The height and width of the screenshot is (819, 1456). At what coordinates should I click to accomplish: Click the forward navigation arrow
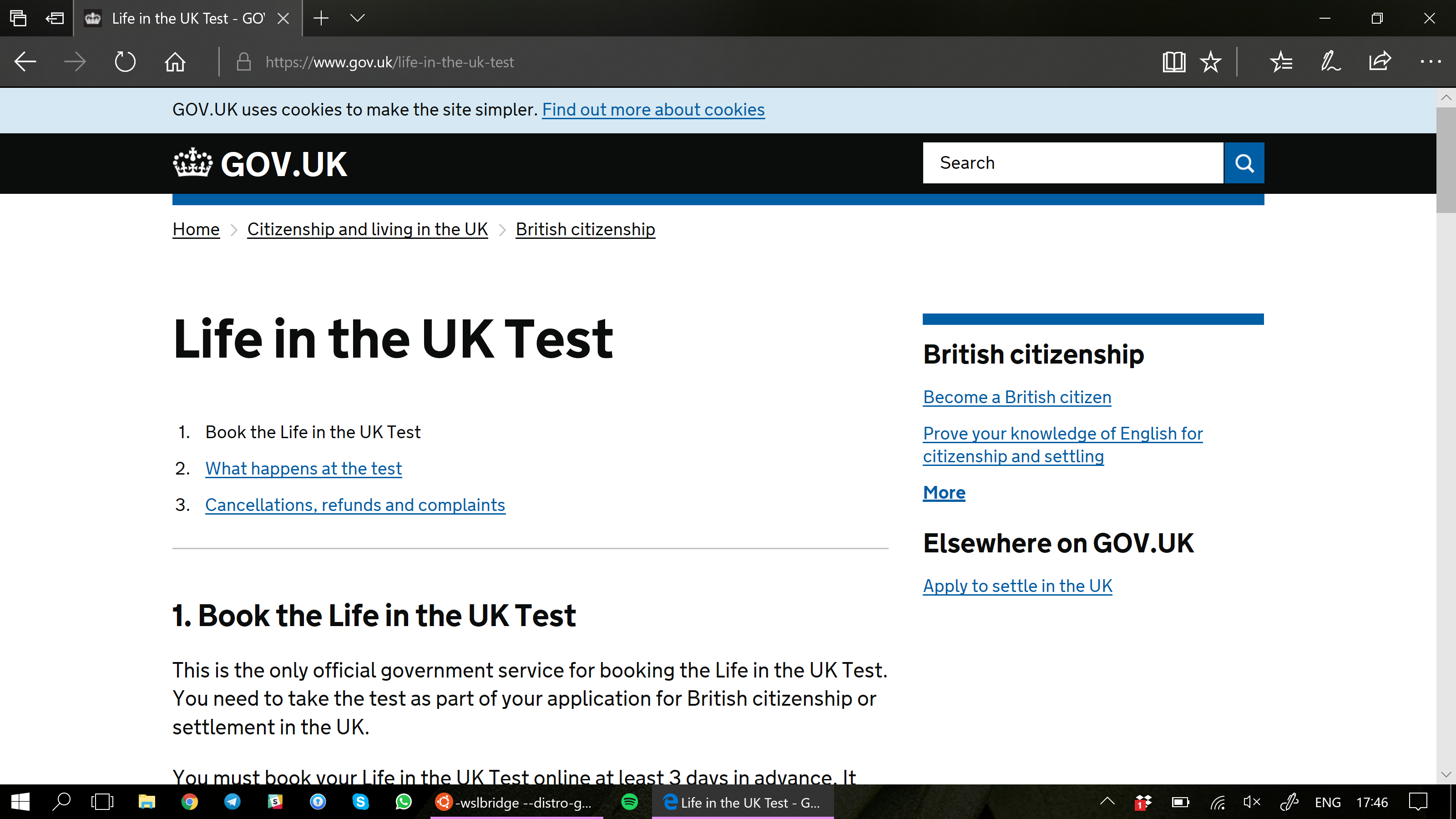[75, 61]
